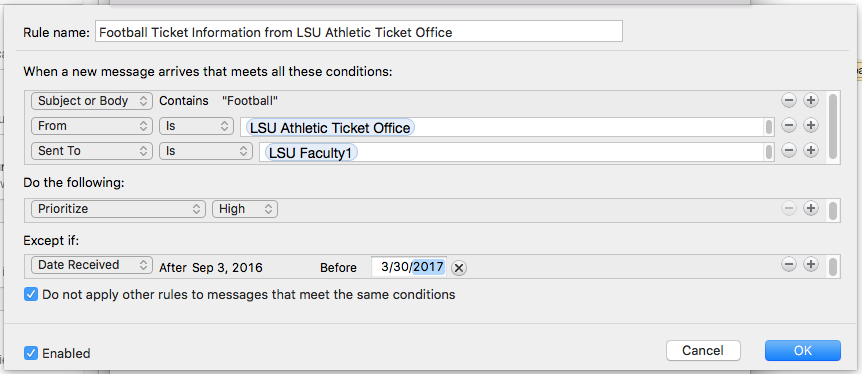Open the Subject or Body dropdown
Image resolution: width=862 pixels, height=374 pixels.
[x=92, y=101]
